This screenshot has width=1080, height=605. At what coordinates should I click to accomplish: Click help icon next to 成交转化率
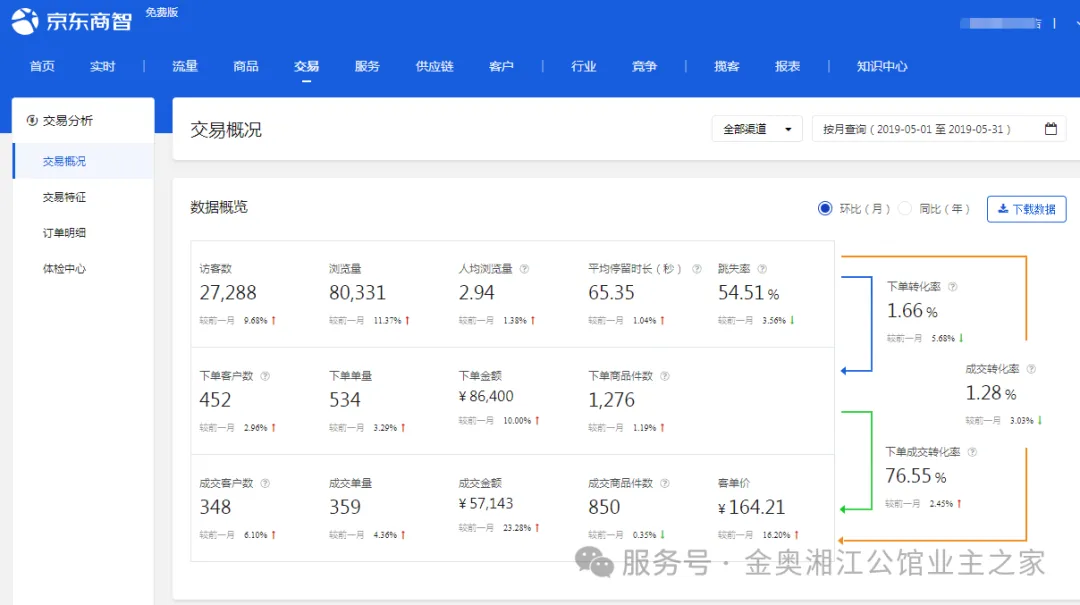point(1031,369)
